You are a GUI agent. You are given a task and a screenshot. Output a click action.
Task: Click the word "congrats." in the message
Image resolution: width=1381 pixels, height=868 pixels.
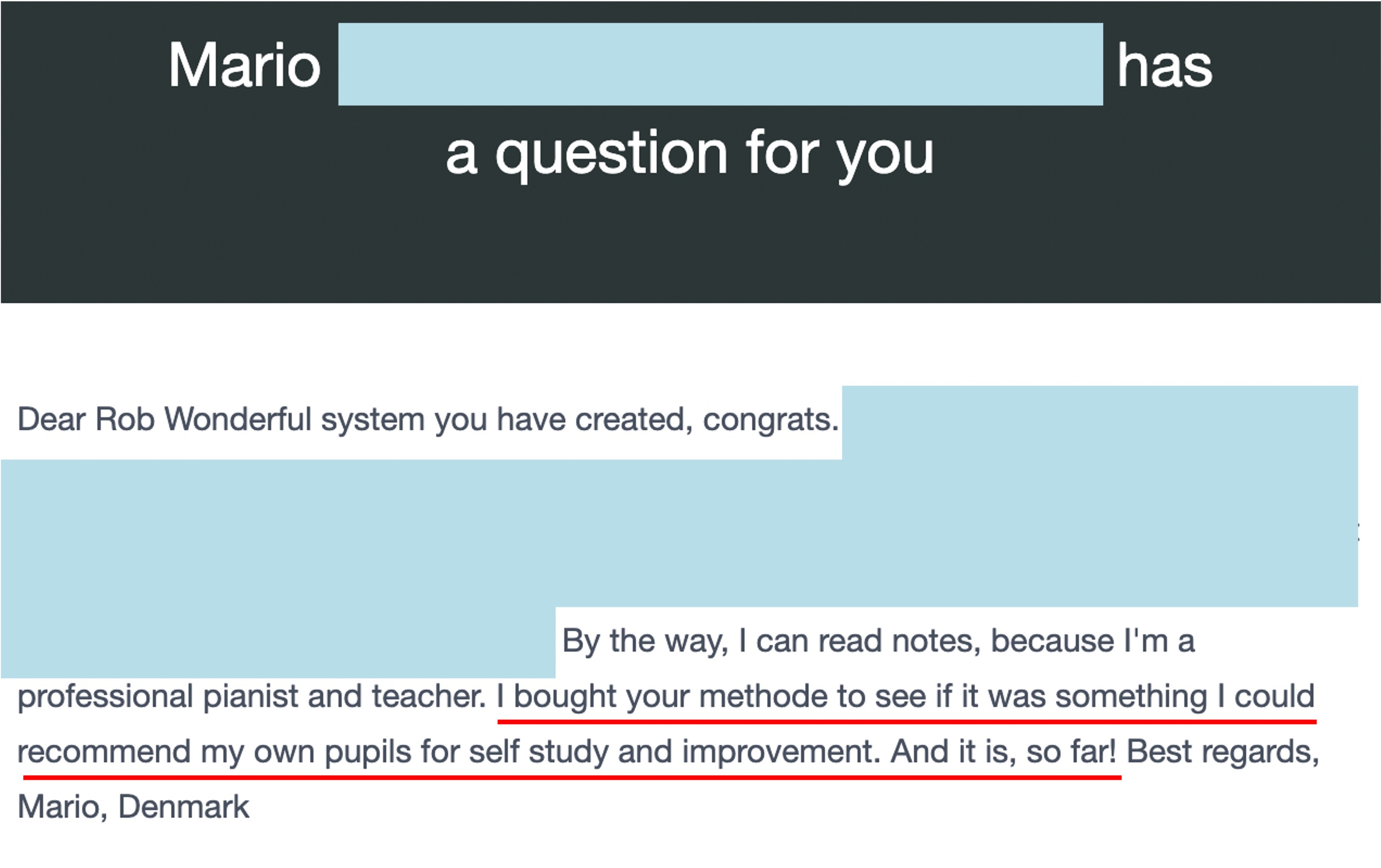[771, 420]
